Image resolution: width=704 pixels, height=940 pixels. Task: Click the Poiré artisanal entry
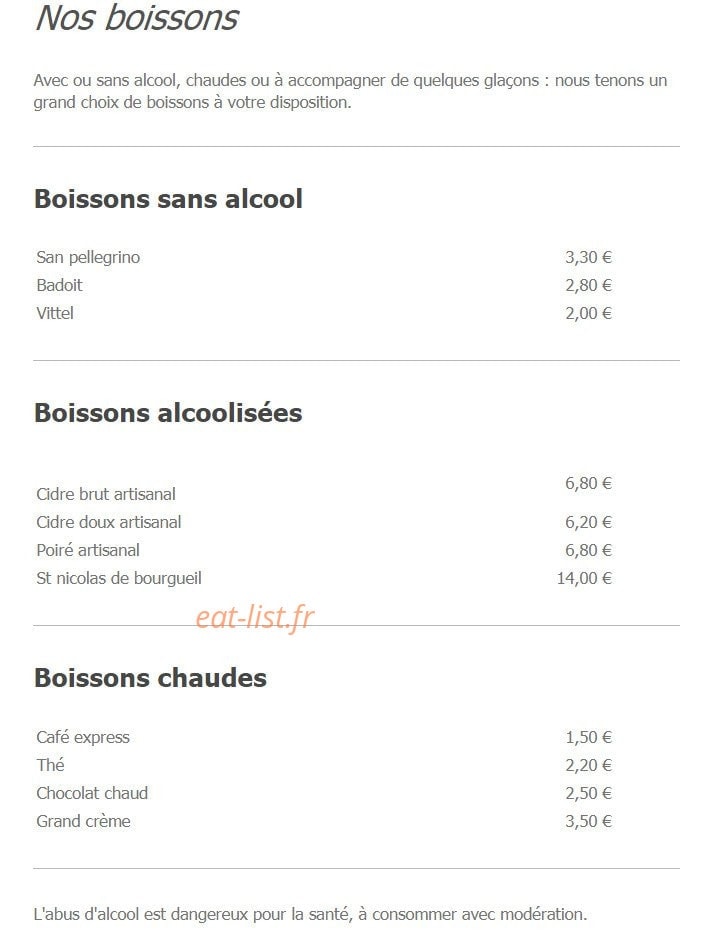pyautogui.click(x=88, y=550)
